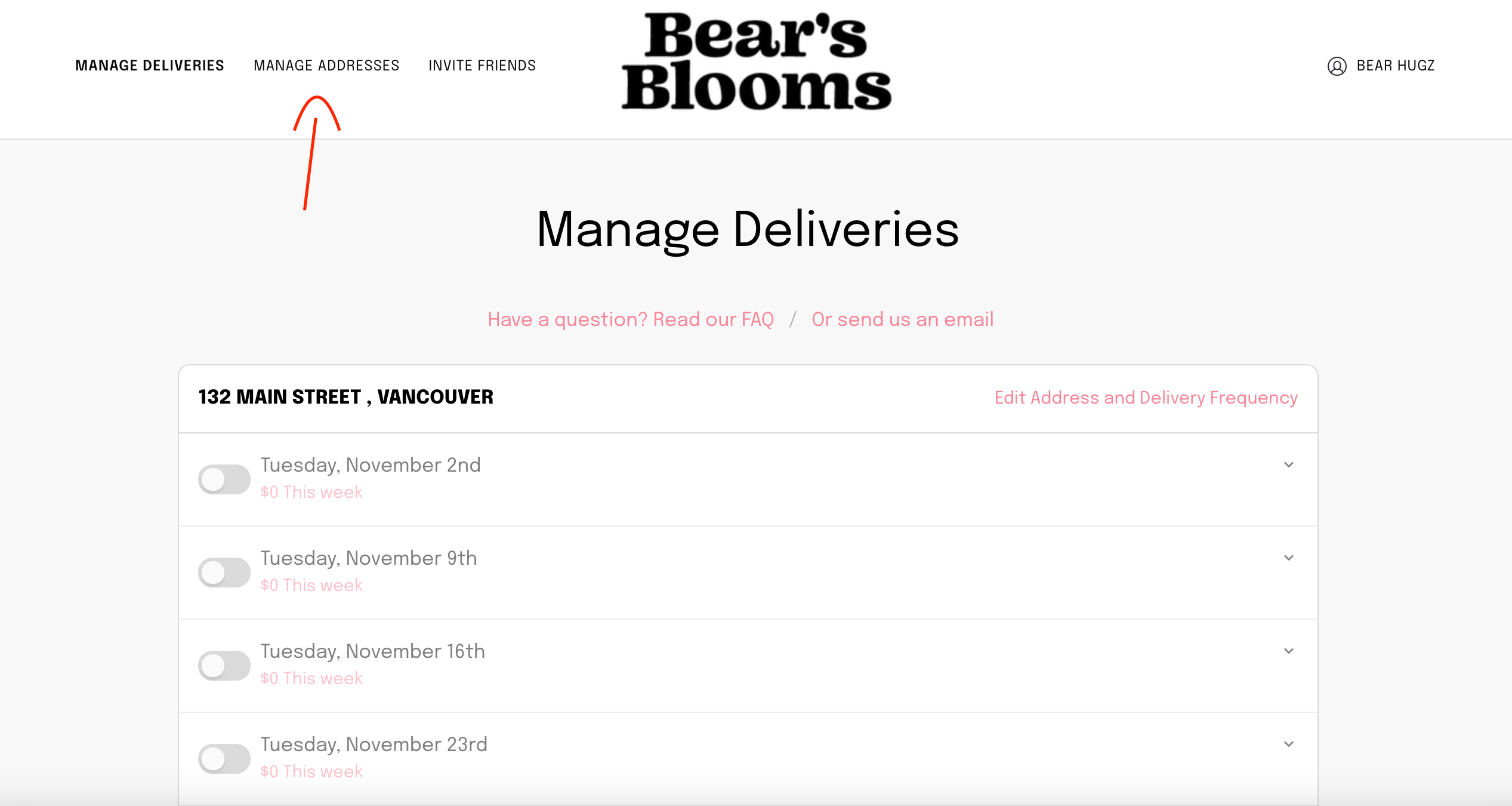Image resolution: width=1512 pixels, height=806 pixels.
Task: Turn on the November 16th delivery
Action: click(x=224, y=666)
